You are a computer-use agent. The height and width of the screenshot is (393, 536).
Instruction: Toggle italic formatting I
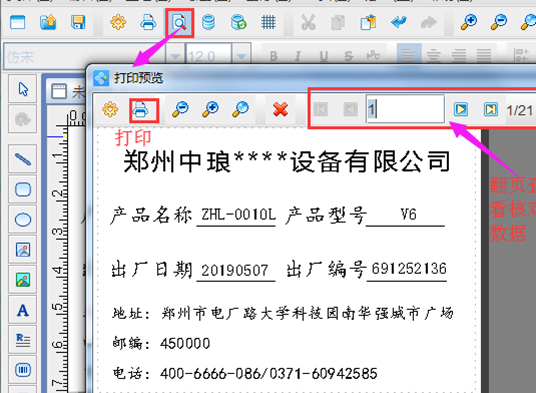(298, 56)
